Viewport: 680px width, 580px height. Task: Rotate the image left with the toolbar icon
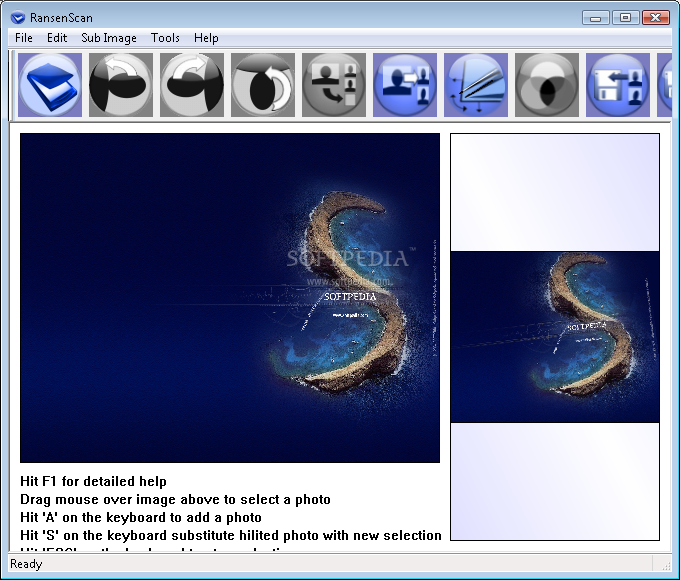point(121,85)
